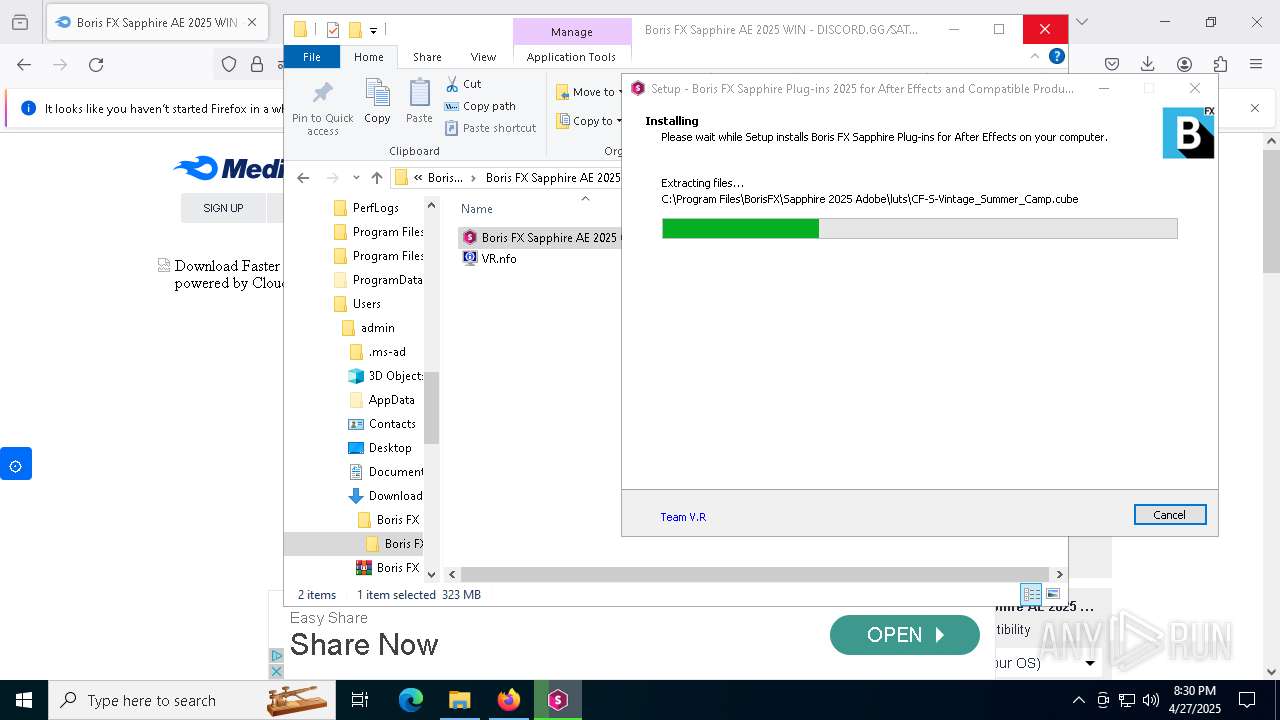Image resolution: width=1280 pixels, height=720 pixels.
Task: Click the Copy ribbon icon
Action: [x=377, y=102]
